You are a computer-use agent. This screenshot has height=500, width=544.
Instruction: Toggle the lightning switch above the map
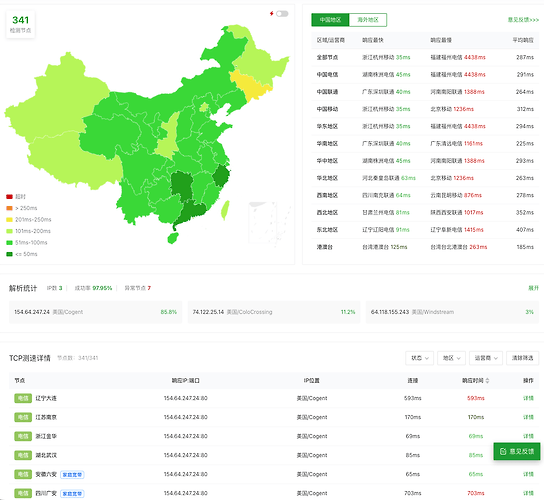(282, 14)
